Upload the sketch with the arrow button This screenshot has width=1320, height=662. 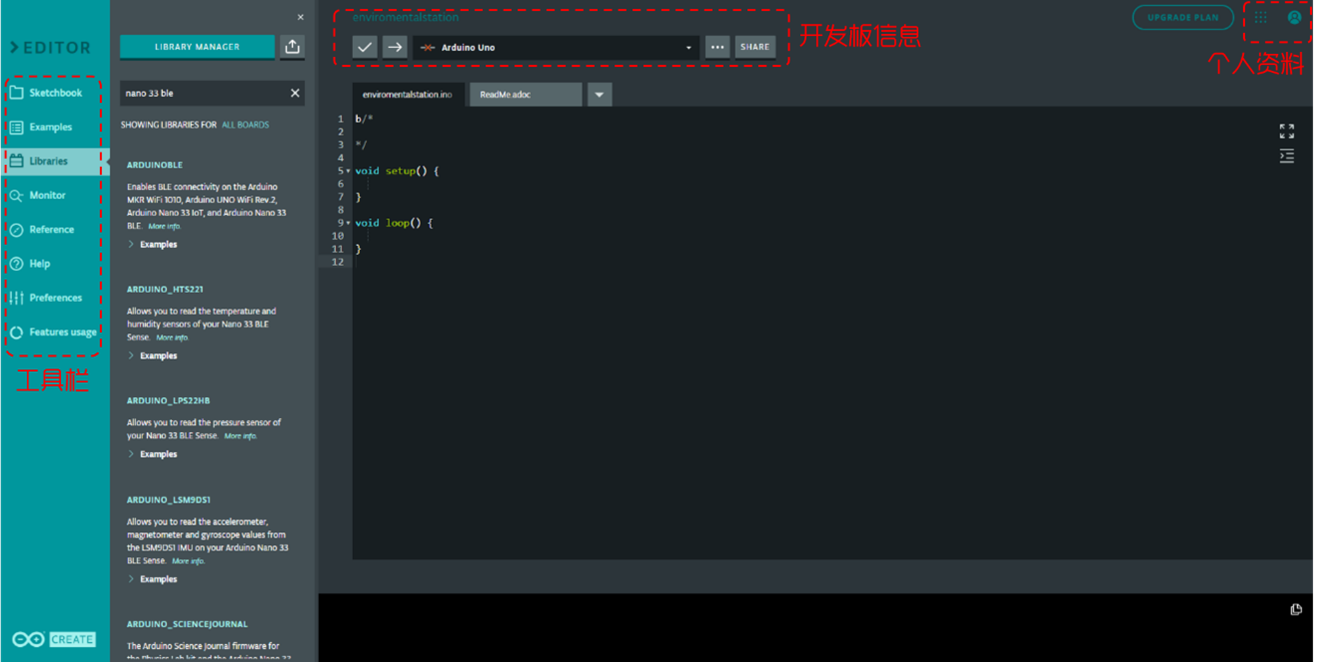tap(395, 47)
